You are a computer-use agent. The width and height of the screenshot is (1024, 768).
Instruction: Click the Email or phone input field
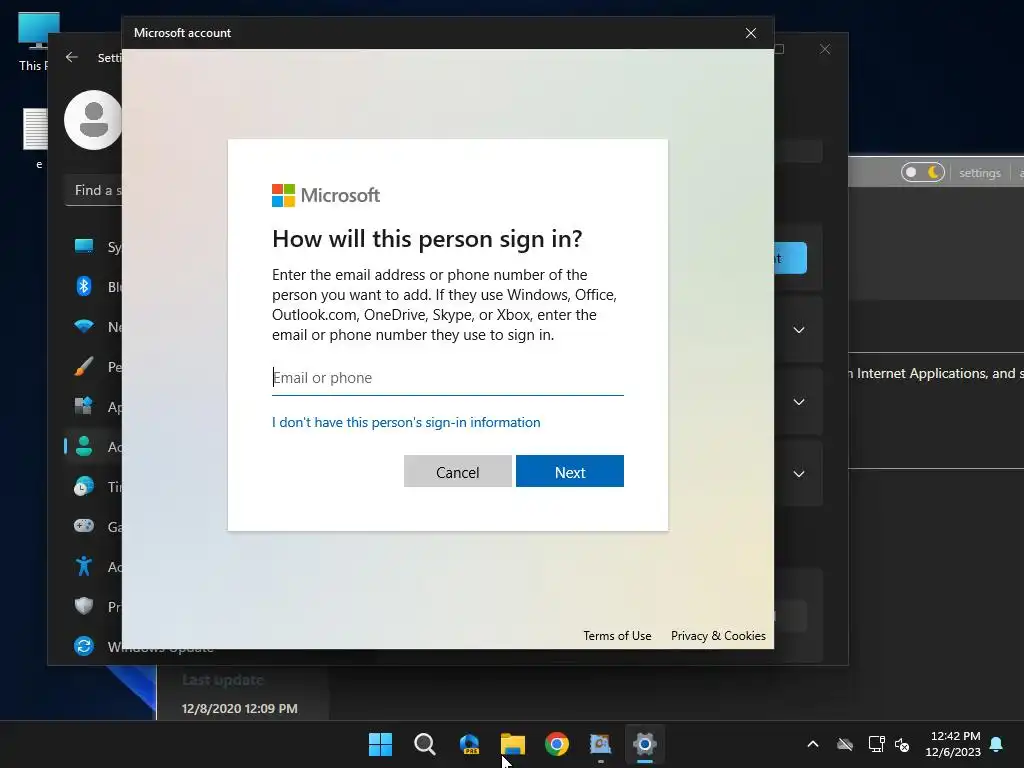pos(447,378)
